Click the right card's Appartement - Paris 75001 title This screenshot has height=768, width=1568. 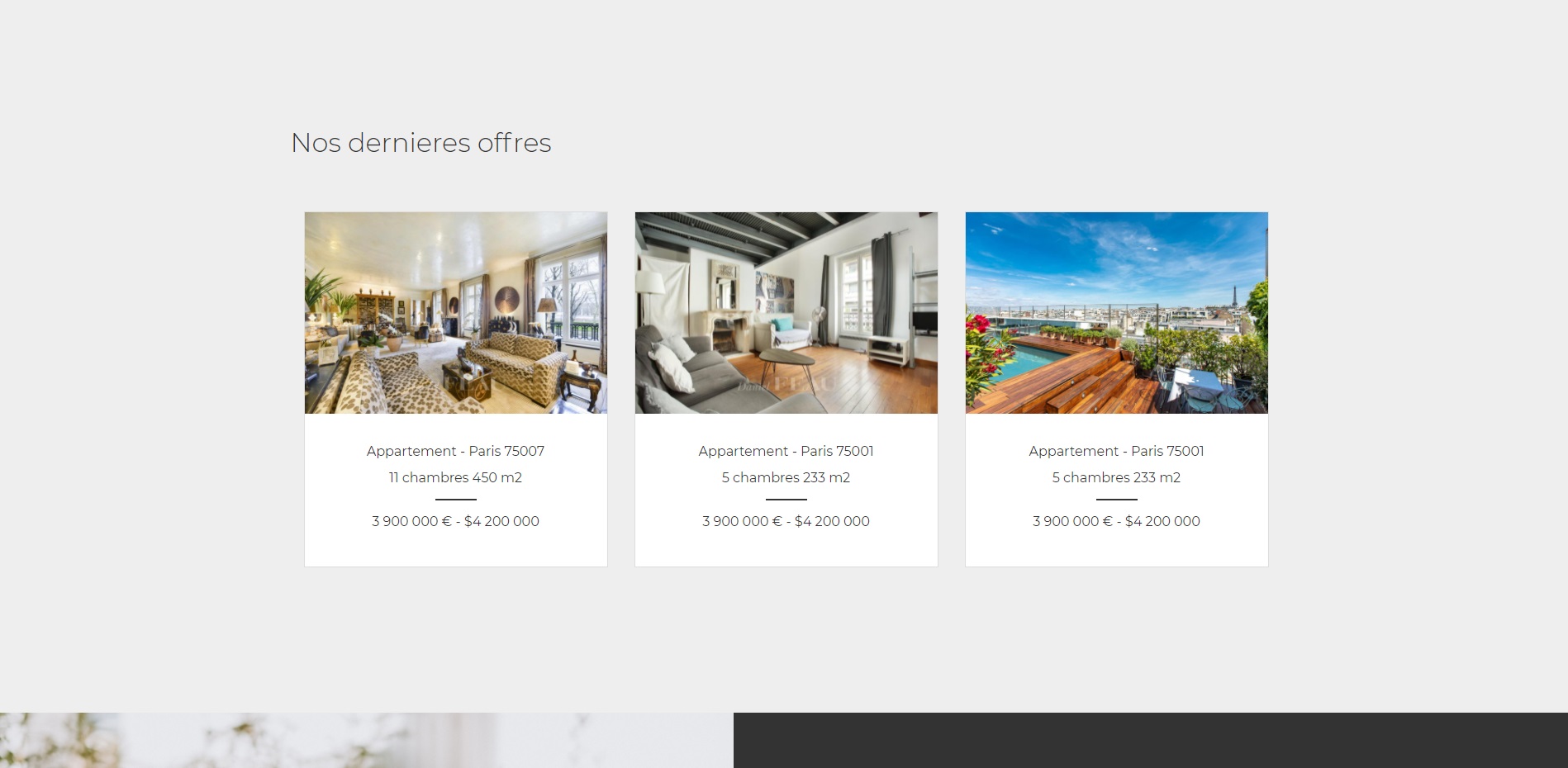tap(1116, 451)
